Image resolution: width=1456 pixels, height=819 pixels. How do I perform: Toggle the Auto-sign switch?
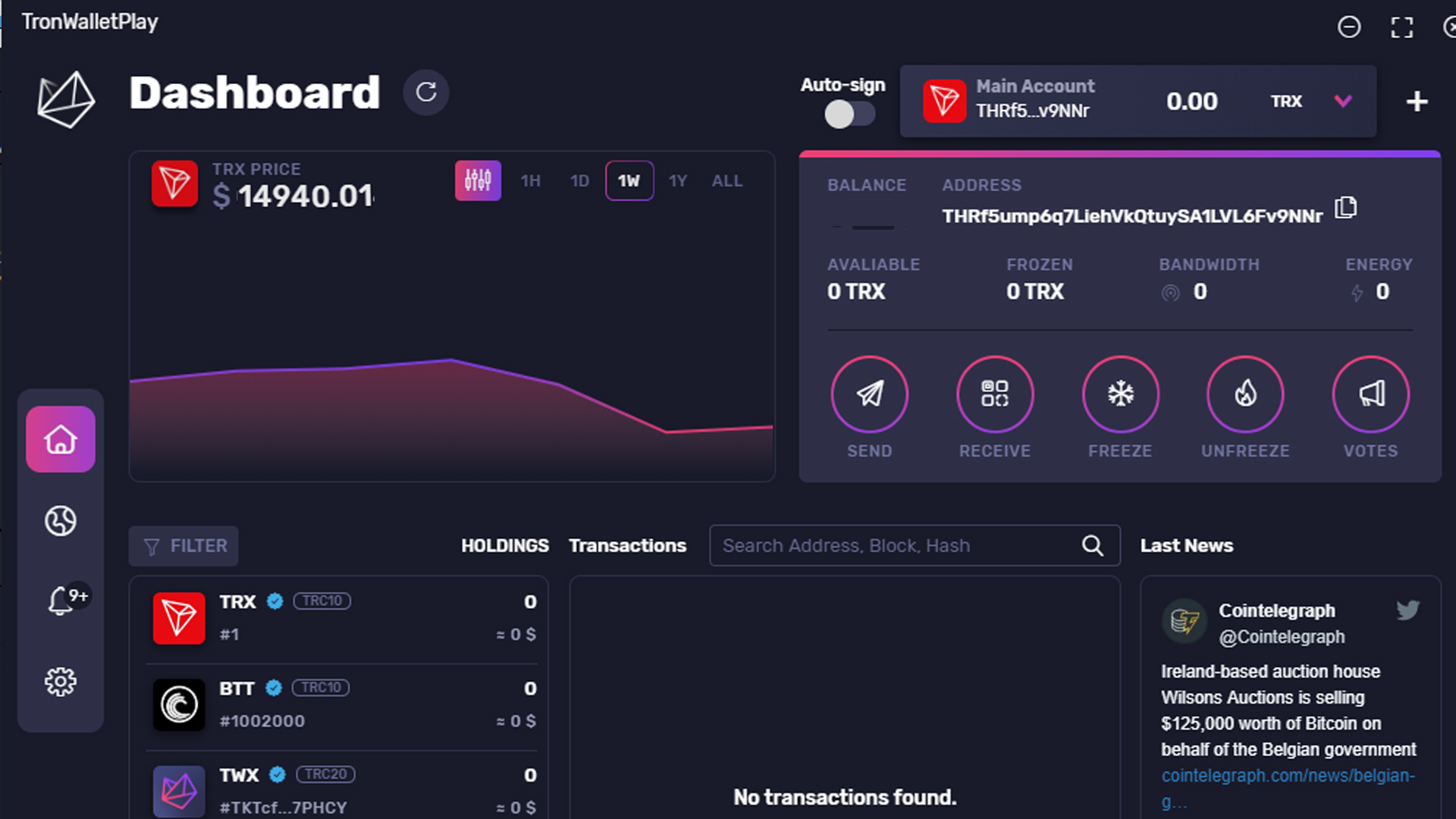pyautogui.click(x=849, y=115)
